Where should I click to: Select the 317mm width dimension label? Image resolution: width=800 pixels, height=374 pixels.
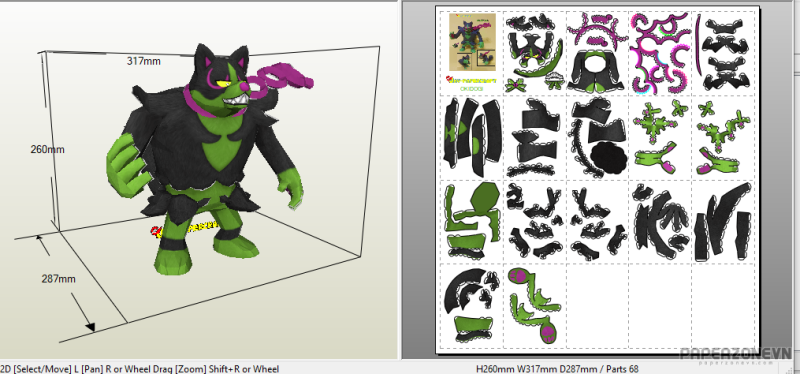click(143, 61)
